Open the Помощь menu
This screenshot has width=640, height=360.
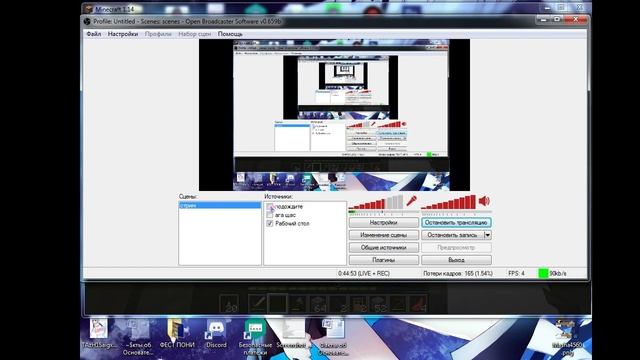pos(230,34)
